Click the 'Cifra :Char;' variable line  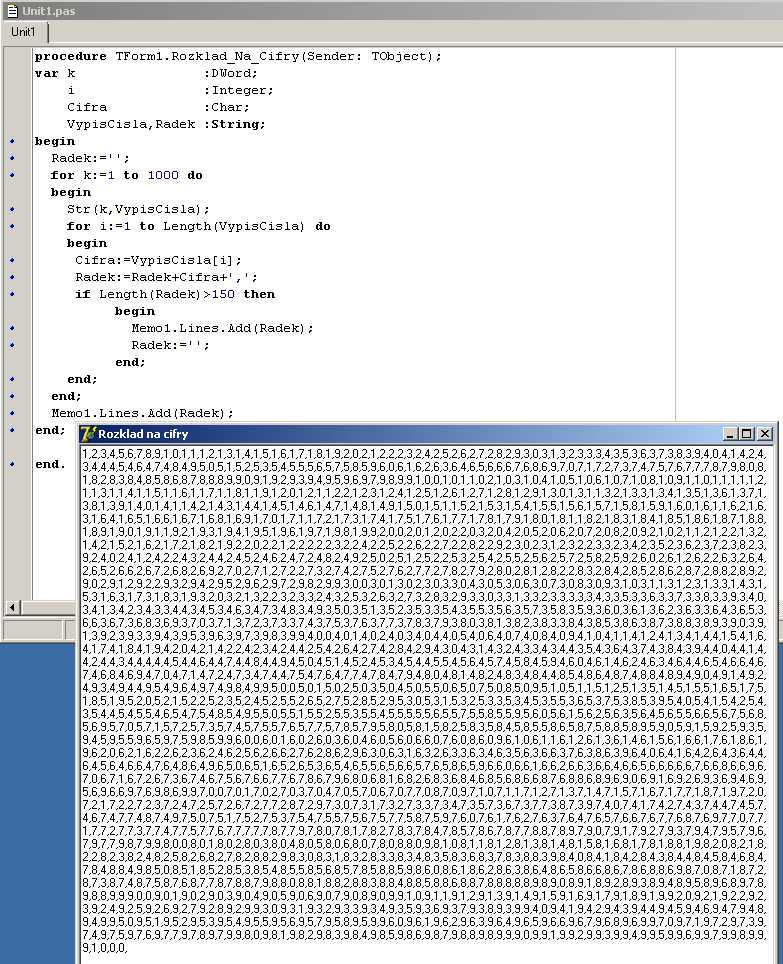click(x=159, y=107)
